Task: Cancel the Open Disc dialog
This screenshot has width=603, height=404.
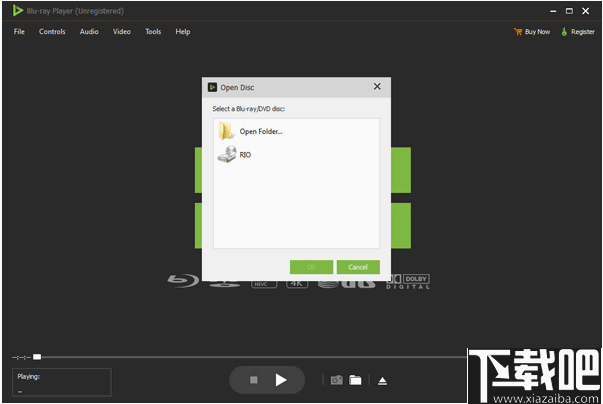Action: pyautogui.click(x=358, y=267)
